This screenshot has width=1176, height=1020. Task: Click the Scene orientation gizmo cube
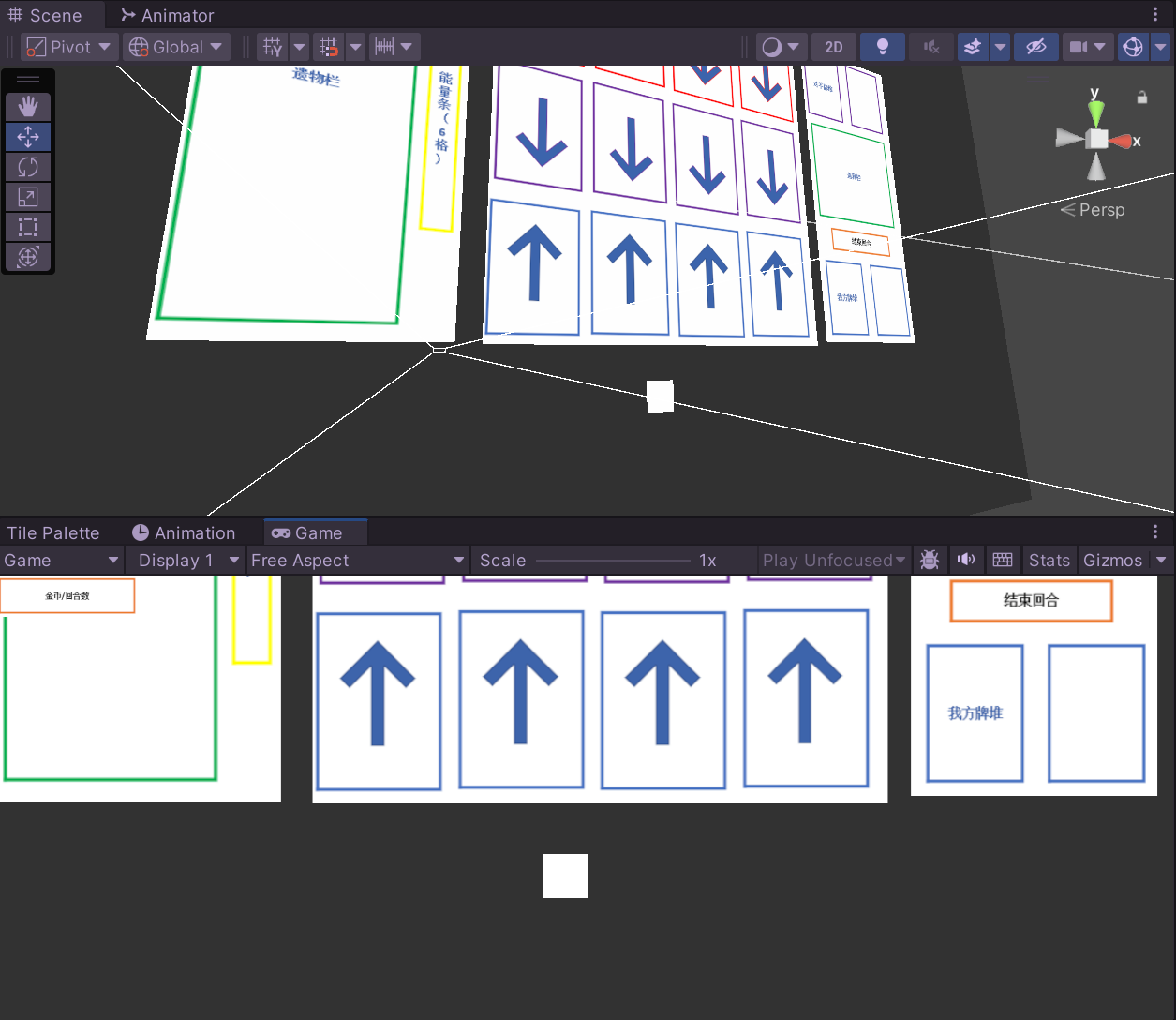click(x=1096, y=140)
